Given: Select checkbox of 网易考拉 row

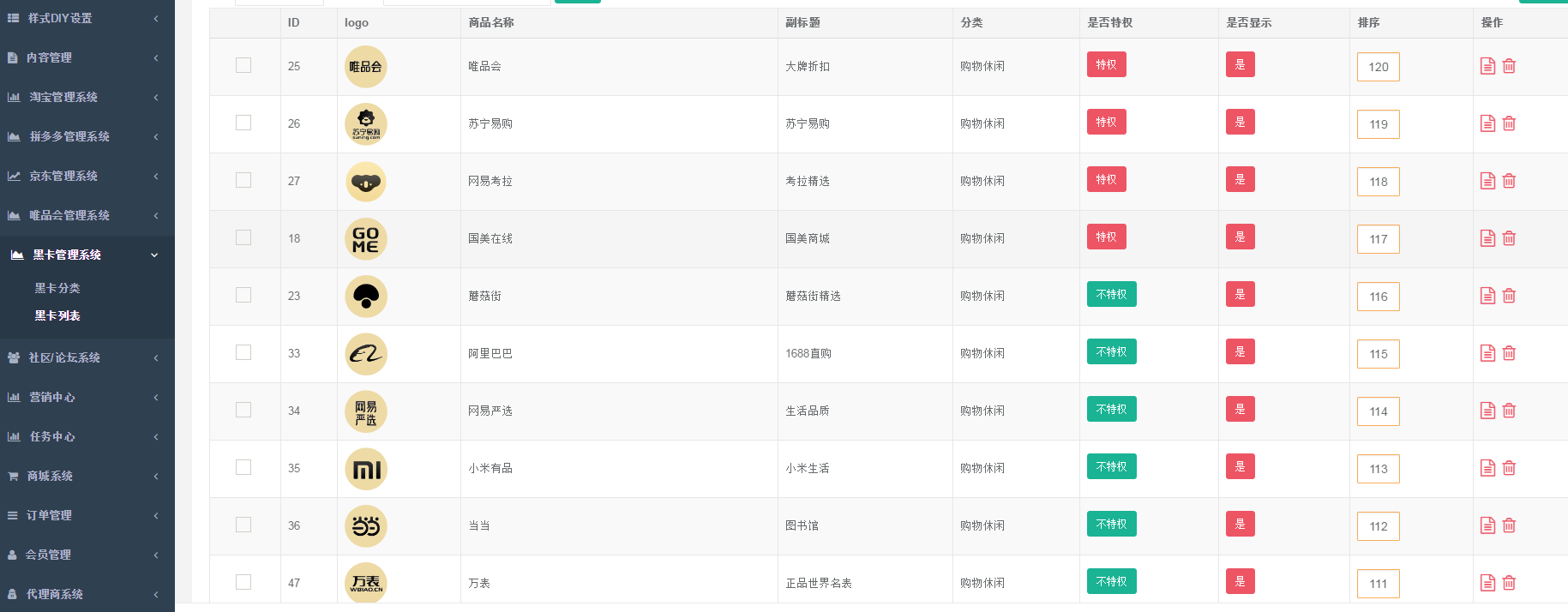Looking at the screenshot, I should coord(243,180).
